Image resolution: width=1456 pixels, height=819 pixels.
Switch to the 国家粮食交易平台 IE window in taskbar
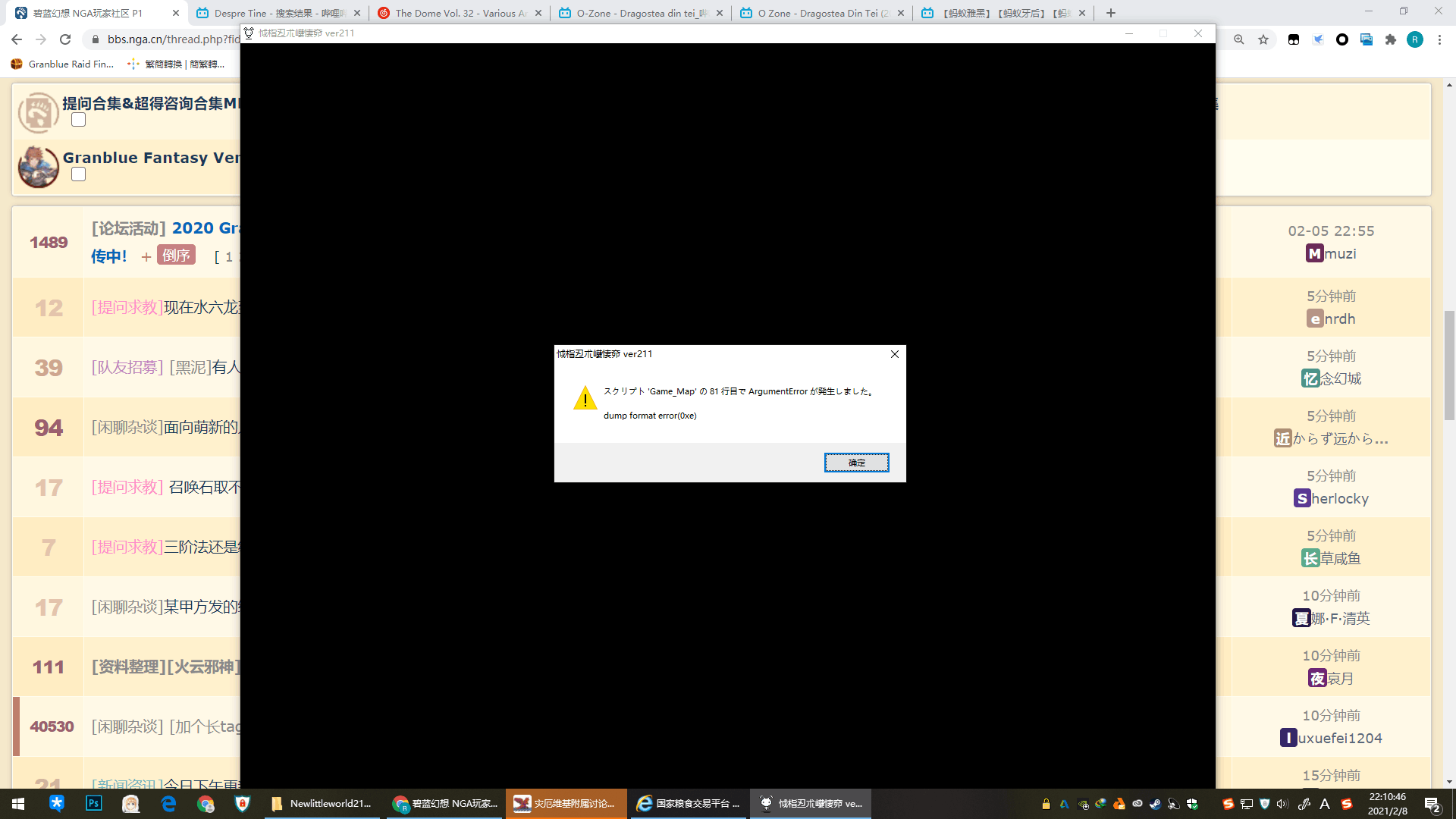(x=689, y=804)
